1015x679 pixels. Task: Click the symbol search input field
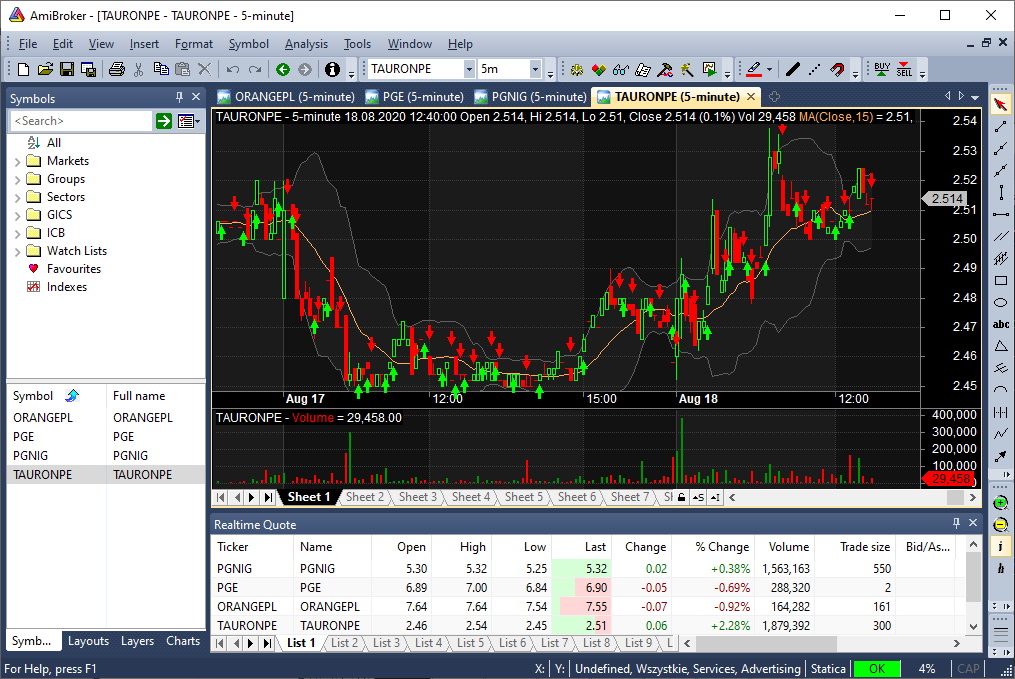80,121
